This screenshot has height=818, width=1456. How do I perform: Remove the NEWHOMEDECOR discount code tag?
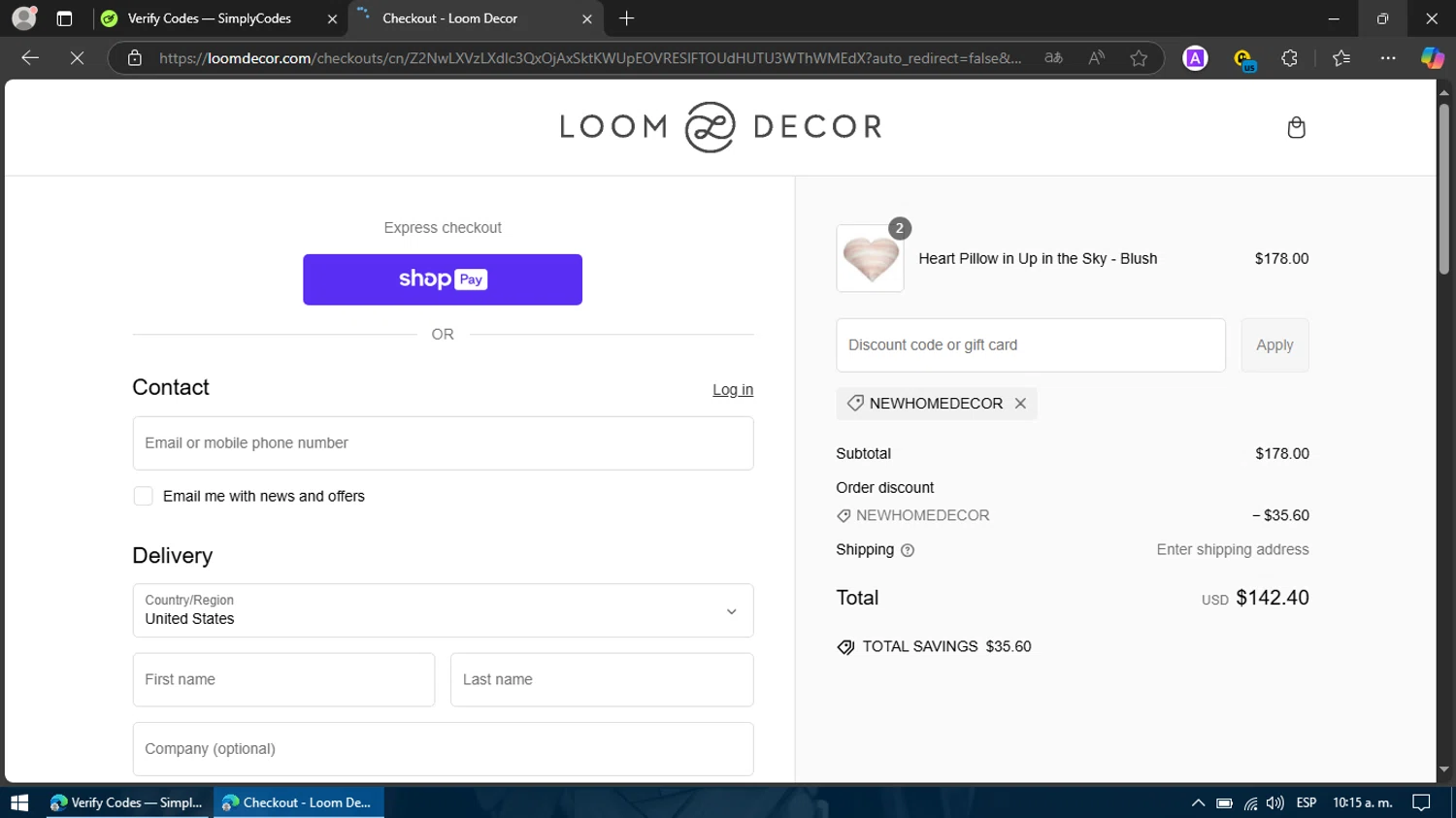[x=1020, y=404]
